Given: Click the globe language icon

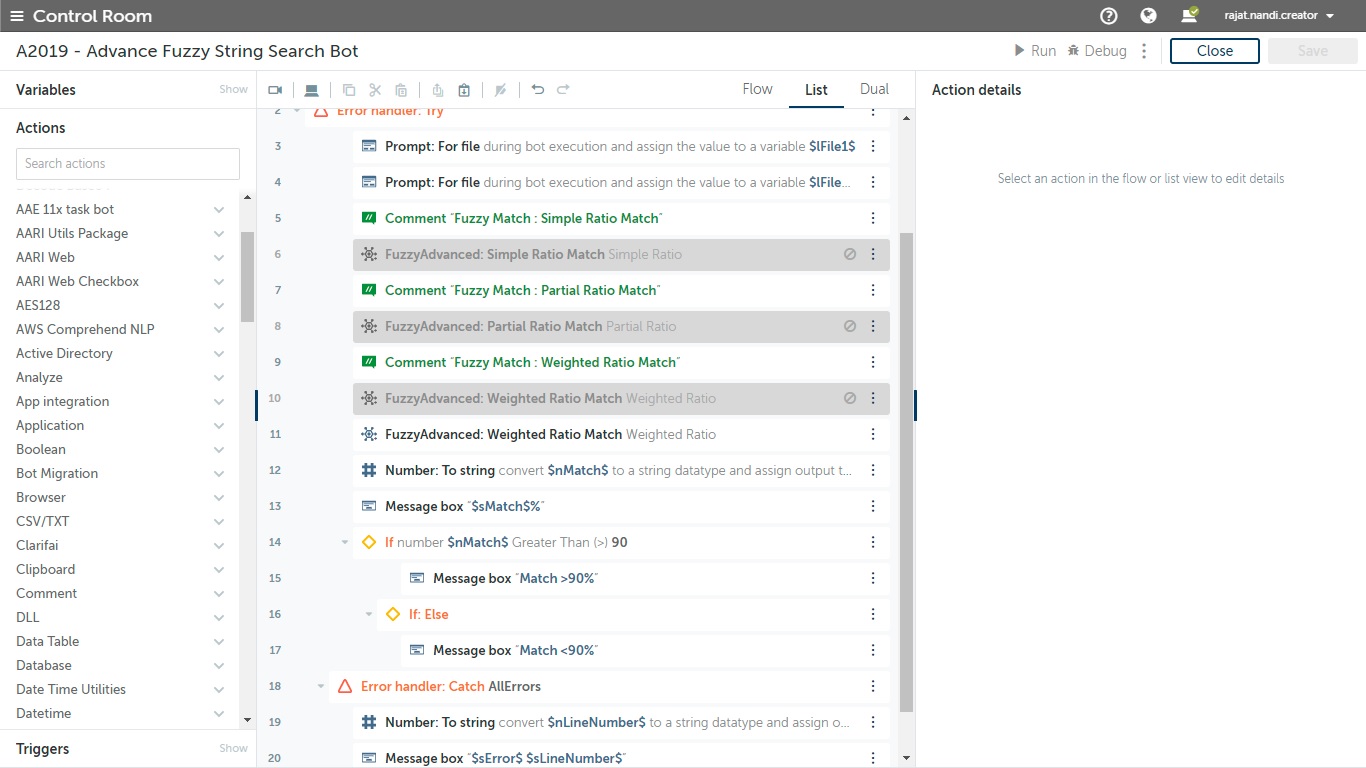Looking at the screenshot, I should (x=1149, y=16).
